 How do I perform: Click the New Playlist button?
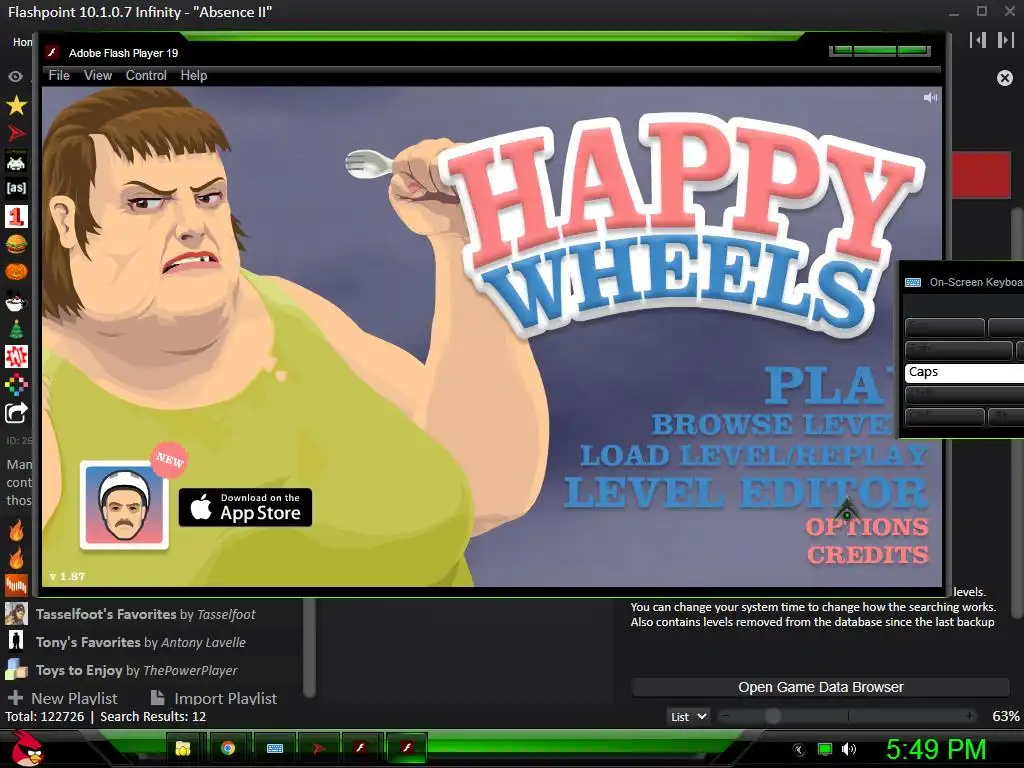click(63, 698)
